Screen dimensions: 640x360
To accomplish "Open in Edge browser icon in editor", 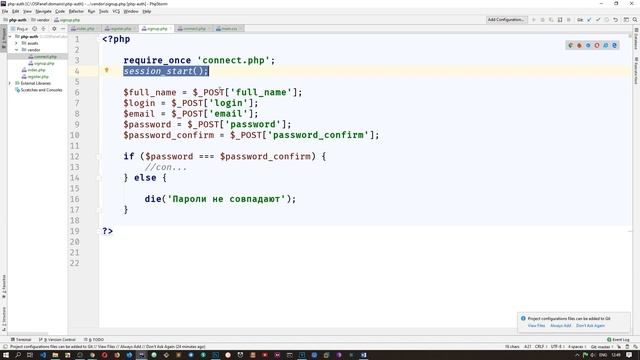I will 614,45.
